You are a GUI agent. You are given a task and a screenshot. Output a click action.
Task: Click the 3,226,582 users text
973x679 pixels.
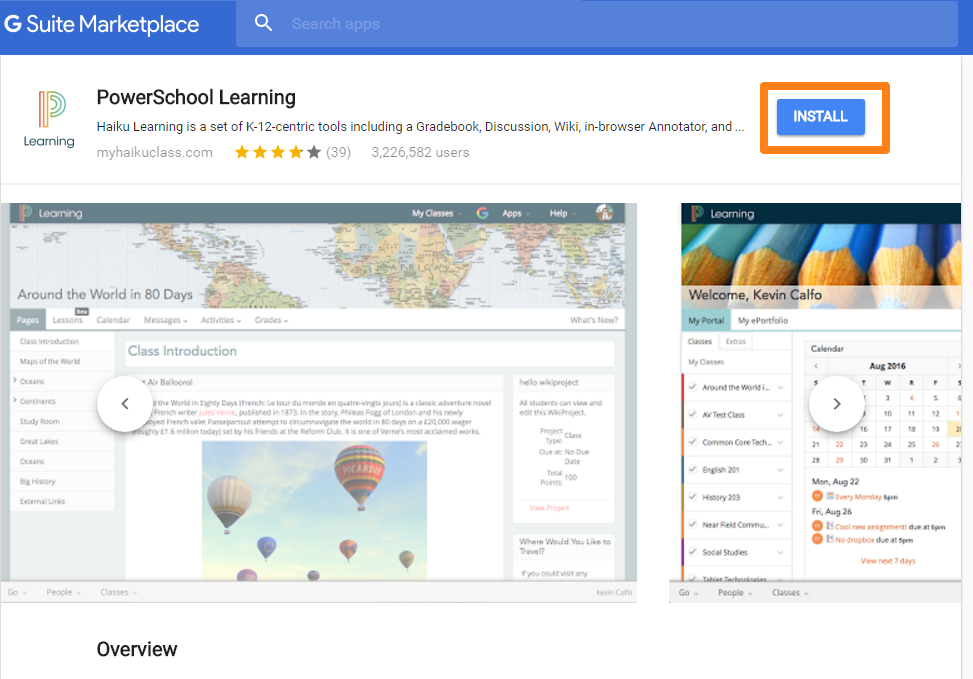420,152
